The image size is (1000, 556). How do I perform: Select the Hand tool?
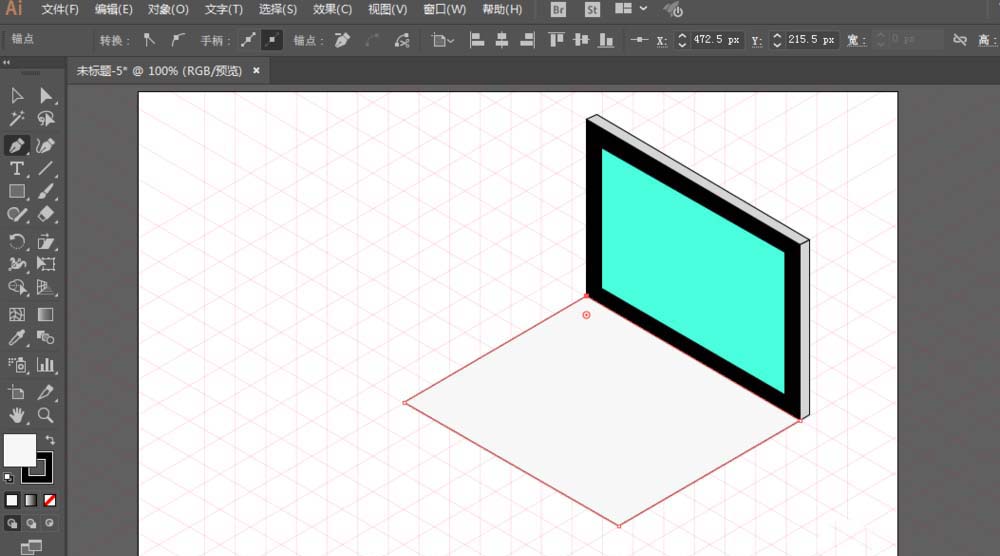[17, 415]
